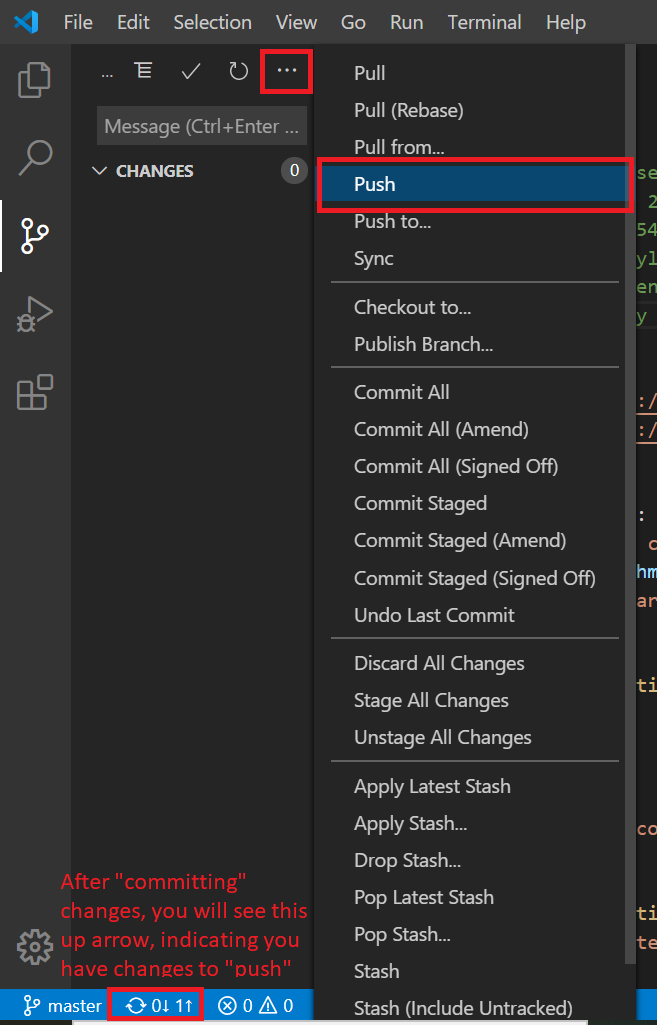This screenshot has height=1025, width=657.
Task: Toggle tree view in Source Control toolbar
Action: tap(143, 71)
